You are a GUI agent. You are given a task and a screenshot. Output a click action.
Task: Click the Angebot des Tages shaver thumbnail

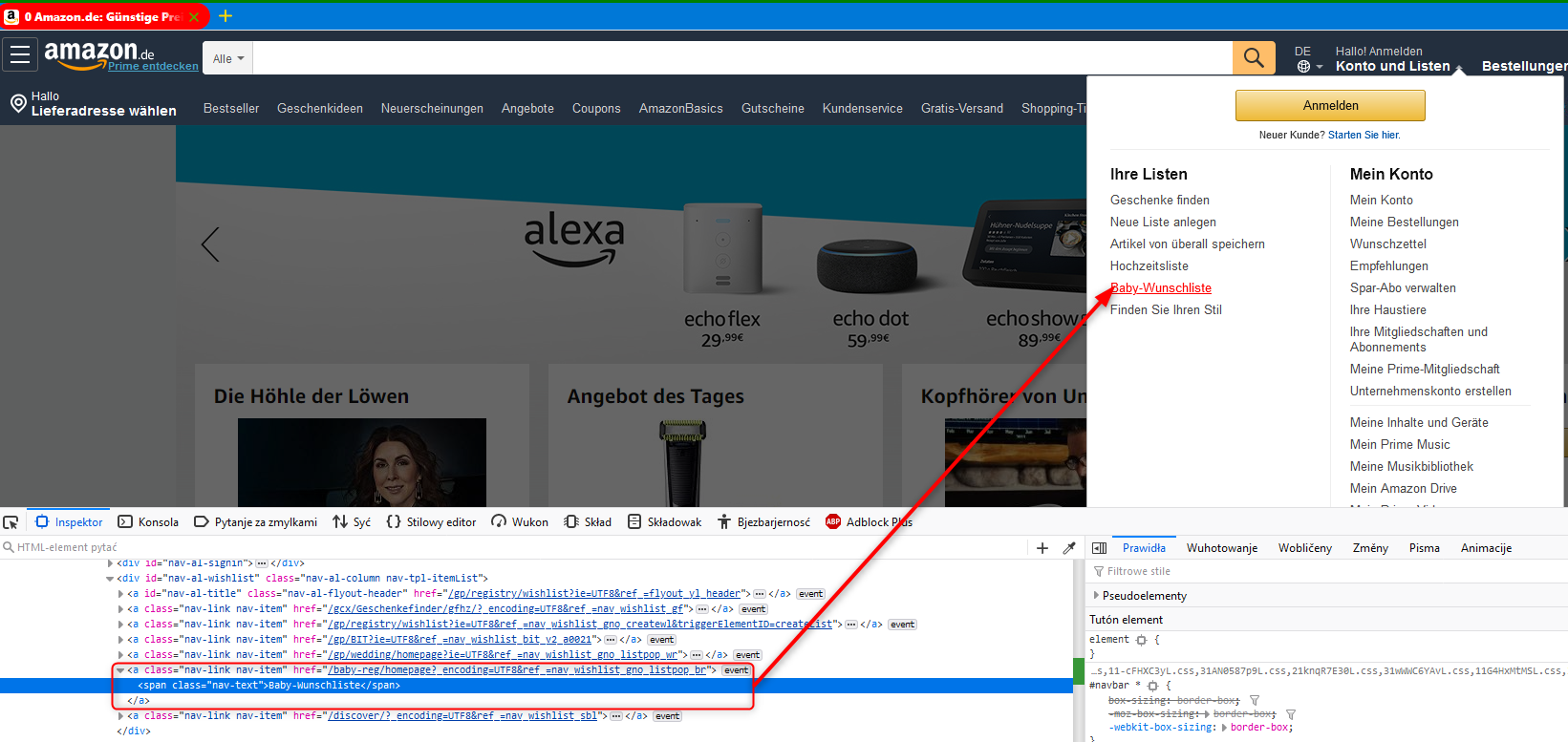(682, 462)
